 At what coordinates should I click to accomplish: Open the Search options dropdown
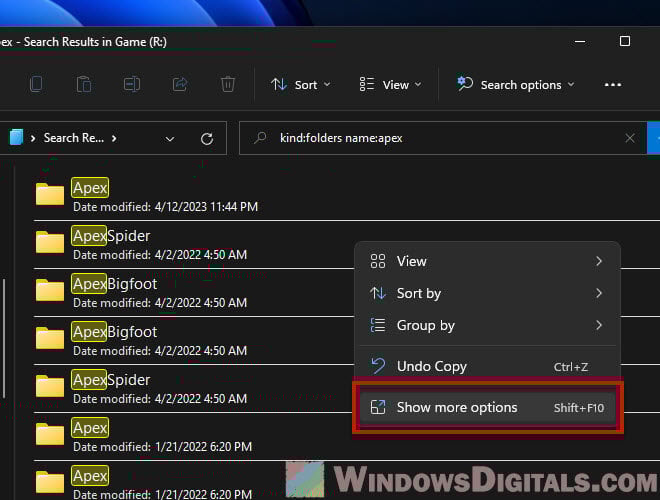[516, 85]
